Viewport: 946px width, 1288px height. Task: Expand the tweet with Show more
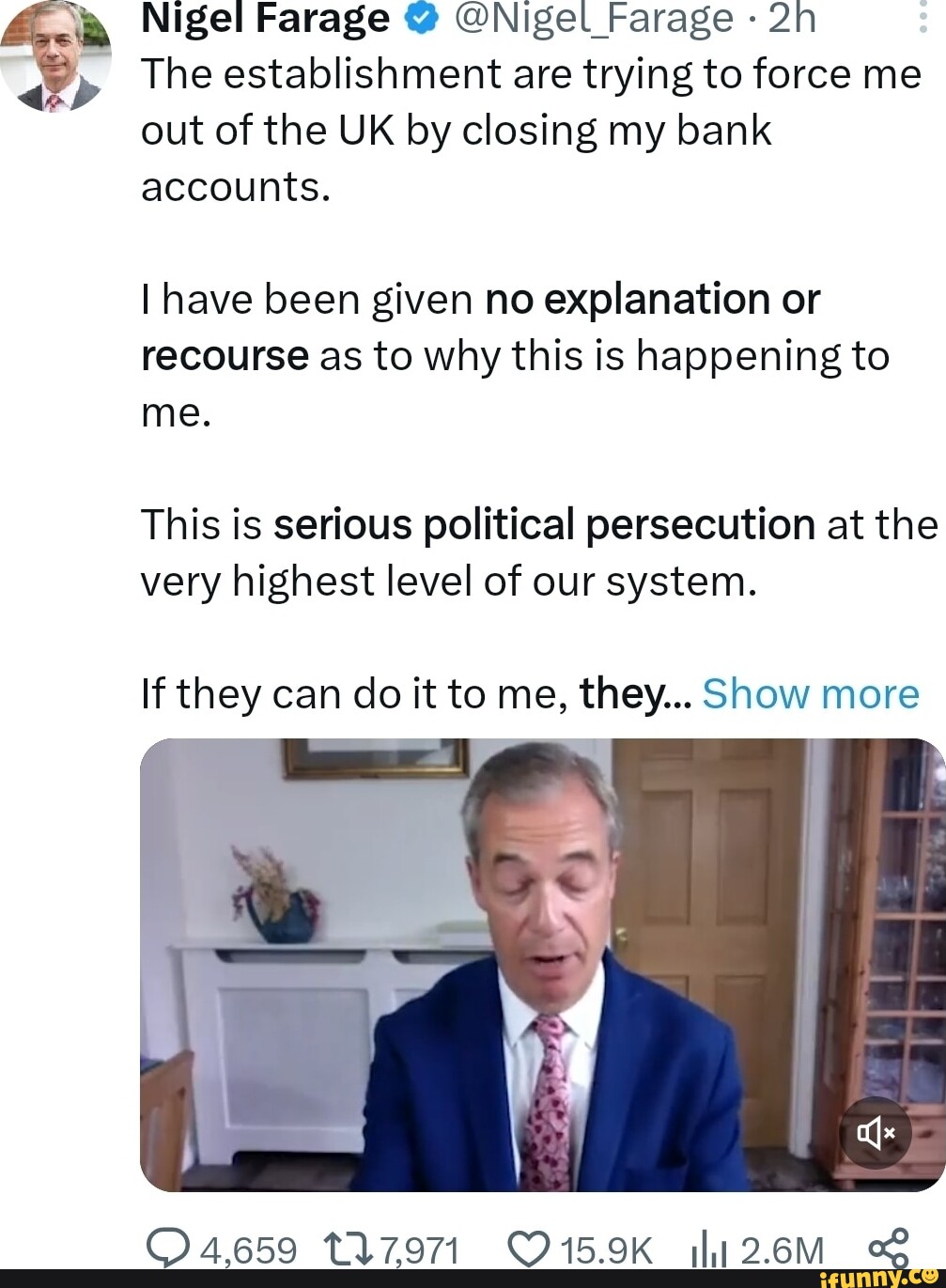coord(812,693)
